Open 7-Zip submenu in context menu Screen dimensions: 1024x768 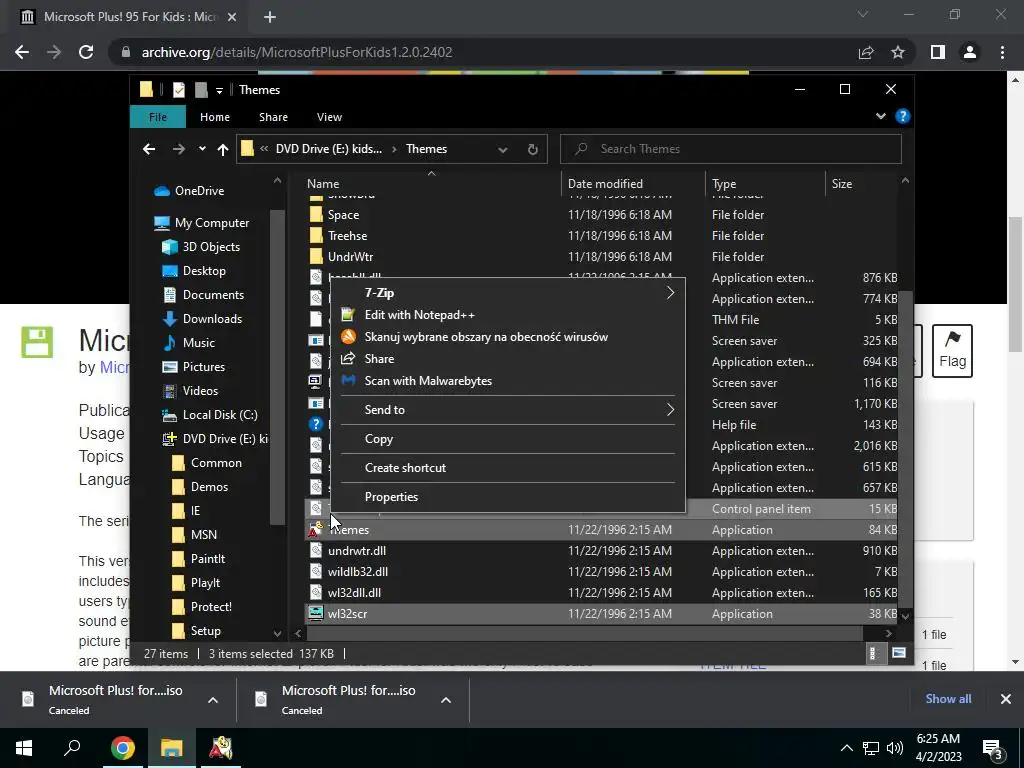[508, 293]
